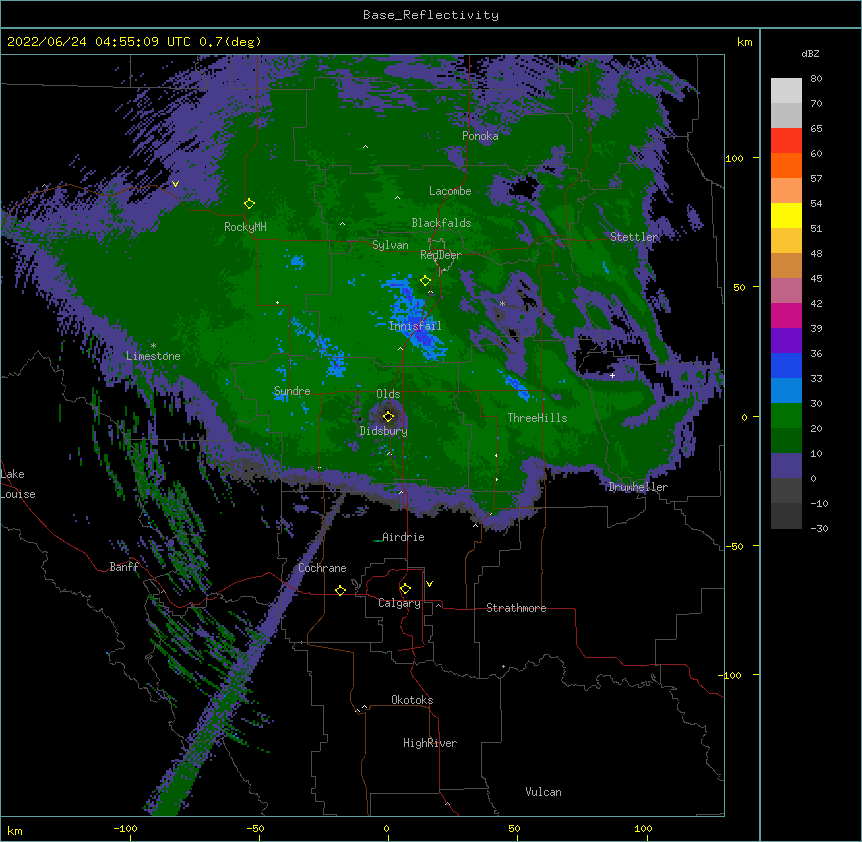Click the Lacombe label
The image size is (862, 842).
tap(450, 191)
